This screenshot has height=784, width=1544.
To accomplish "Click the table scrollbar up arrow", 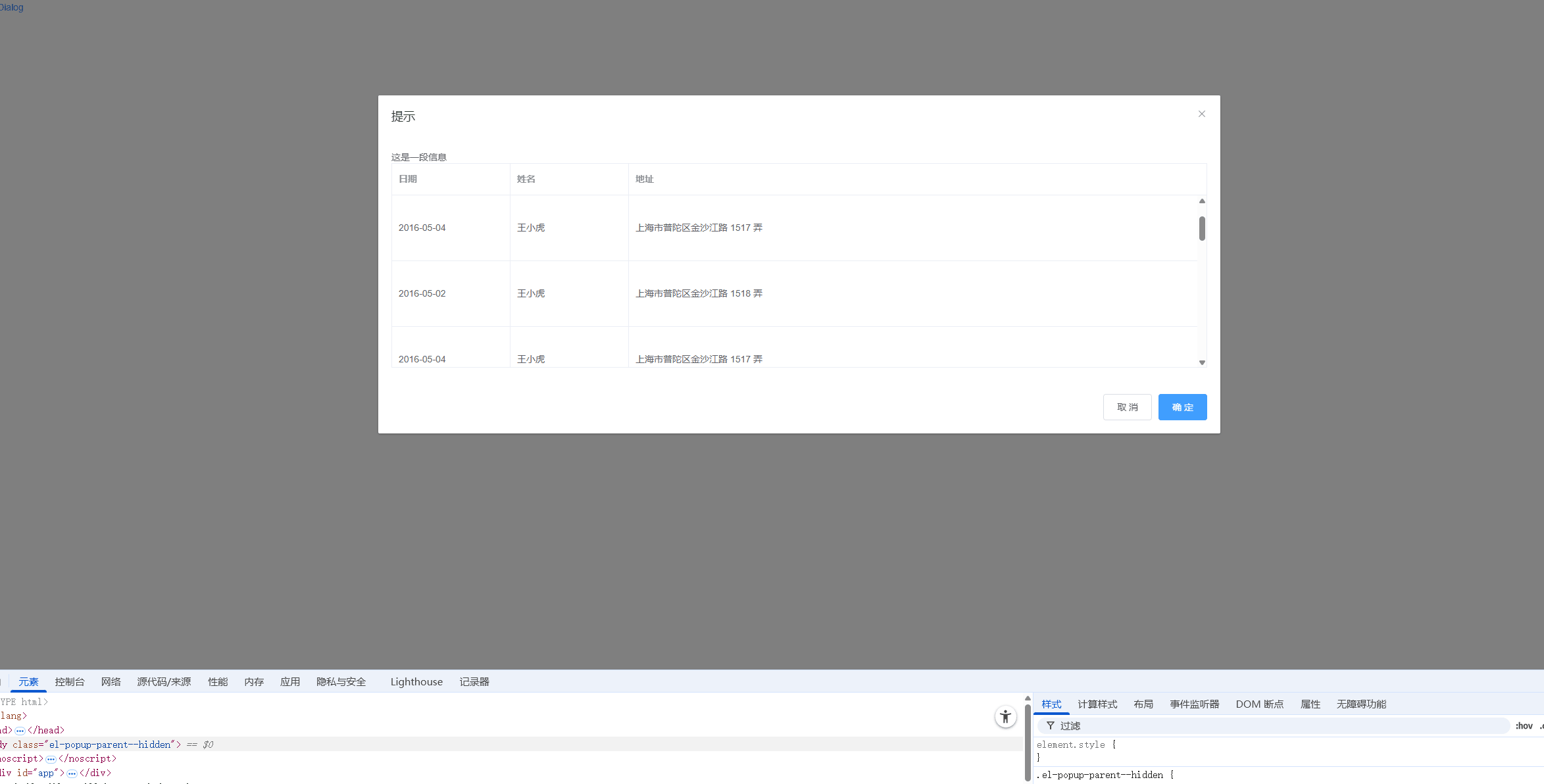I will point(1202,201).
